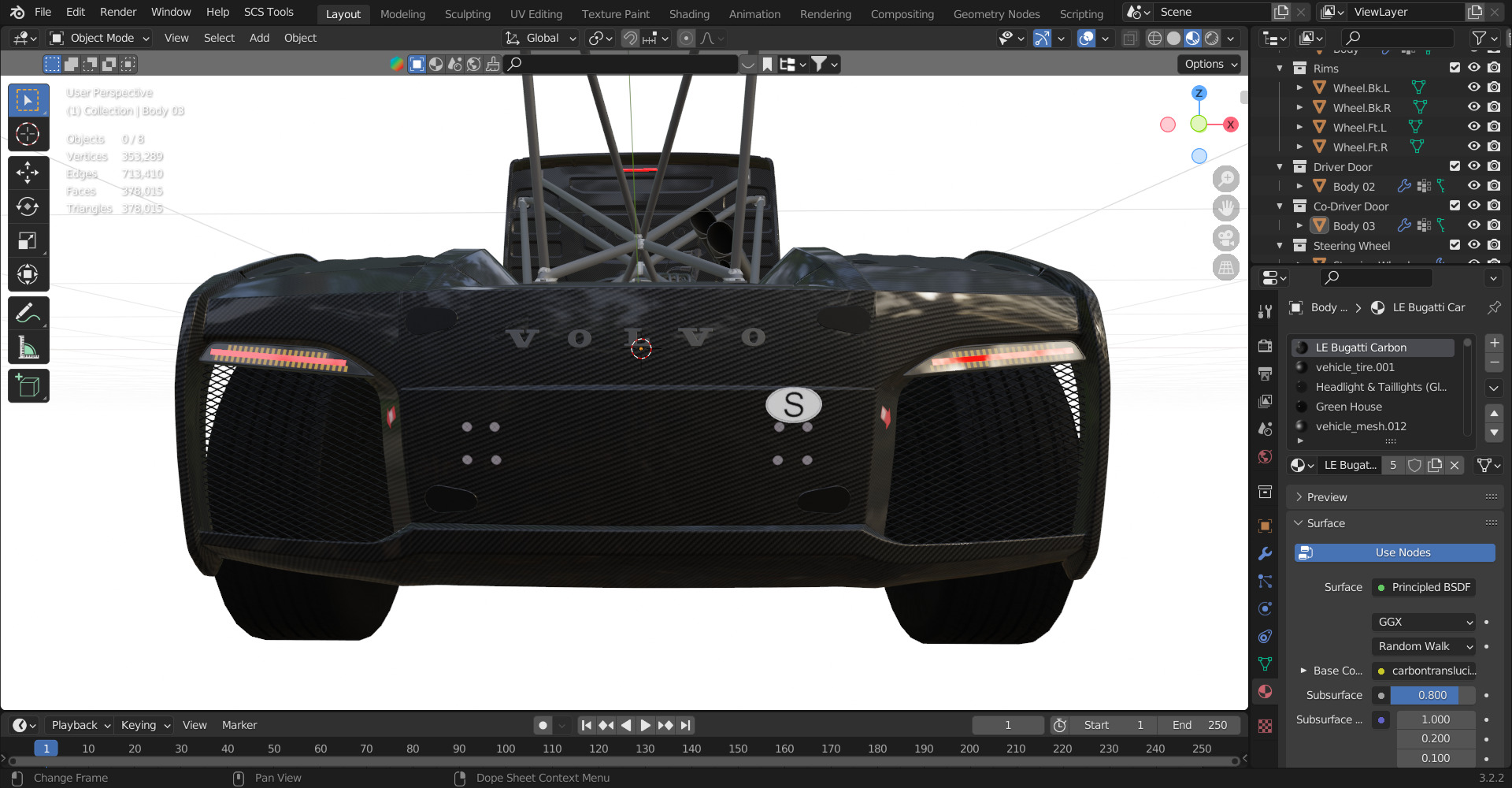Hide Body 02 in viewport
1512x788 pixels.
pos(1473,186)
